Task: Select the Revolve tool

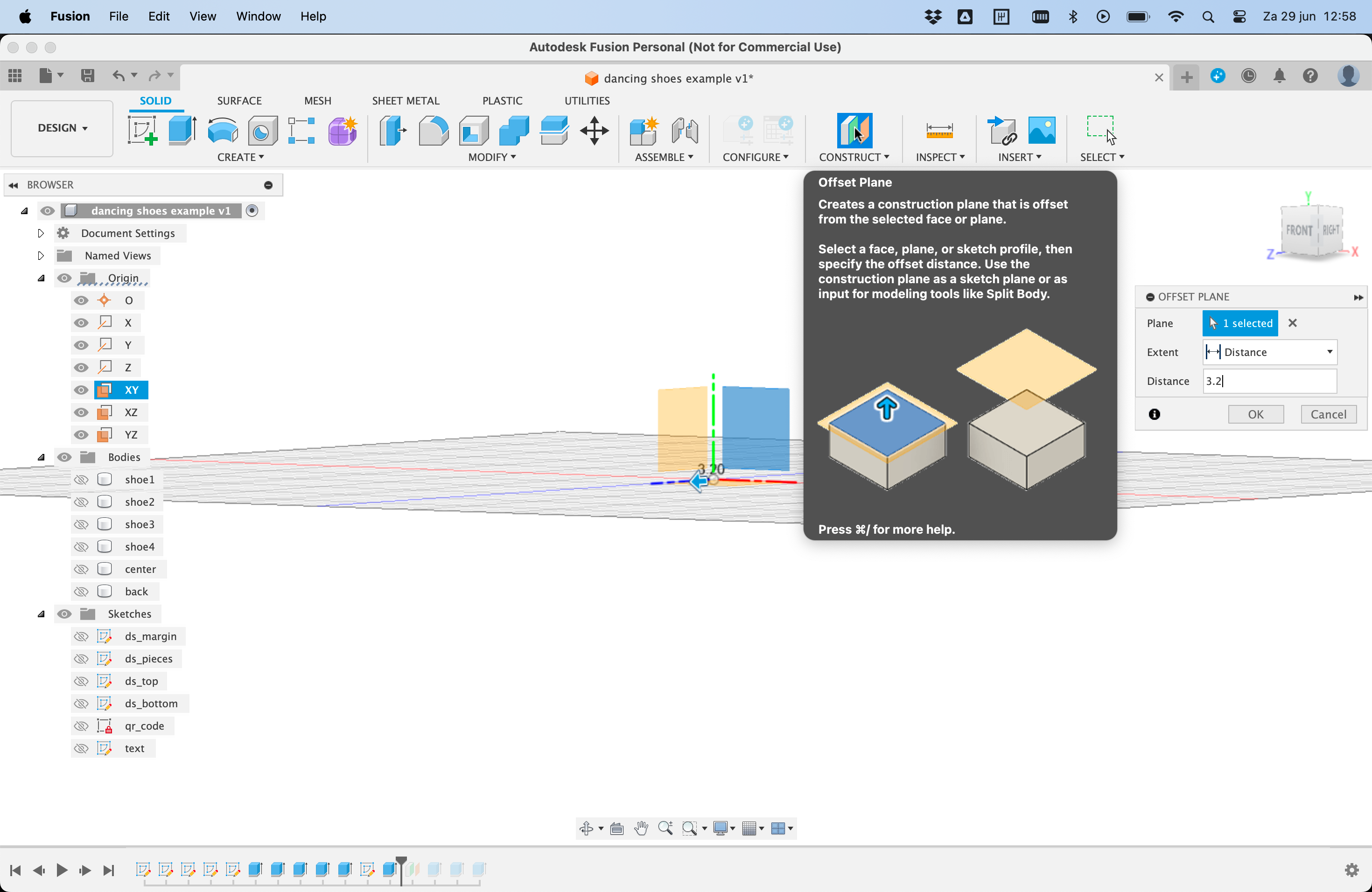Action: click(x=223, y=130)
